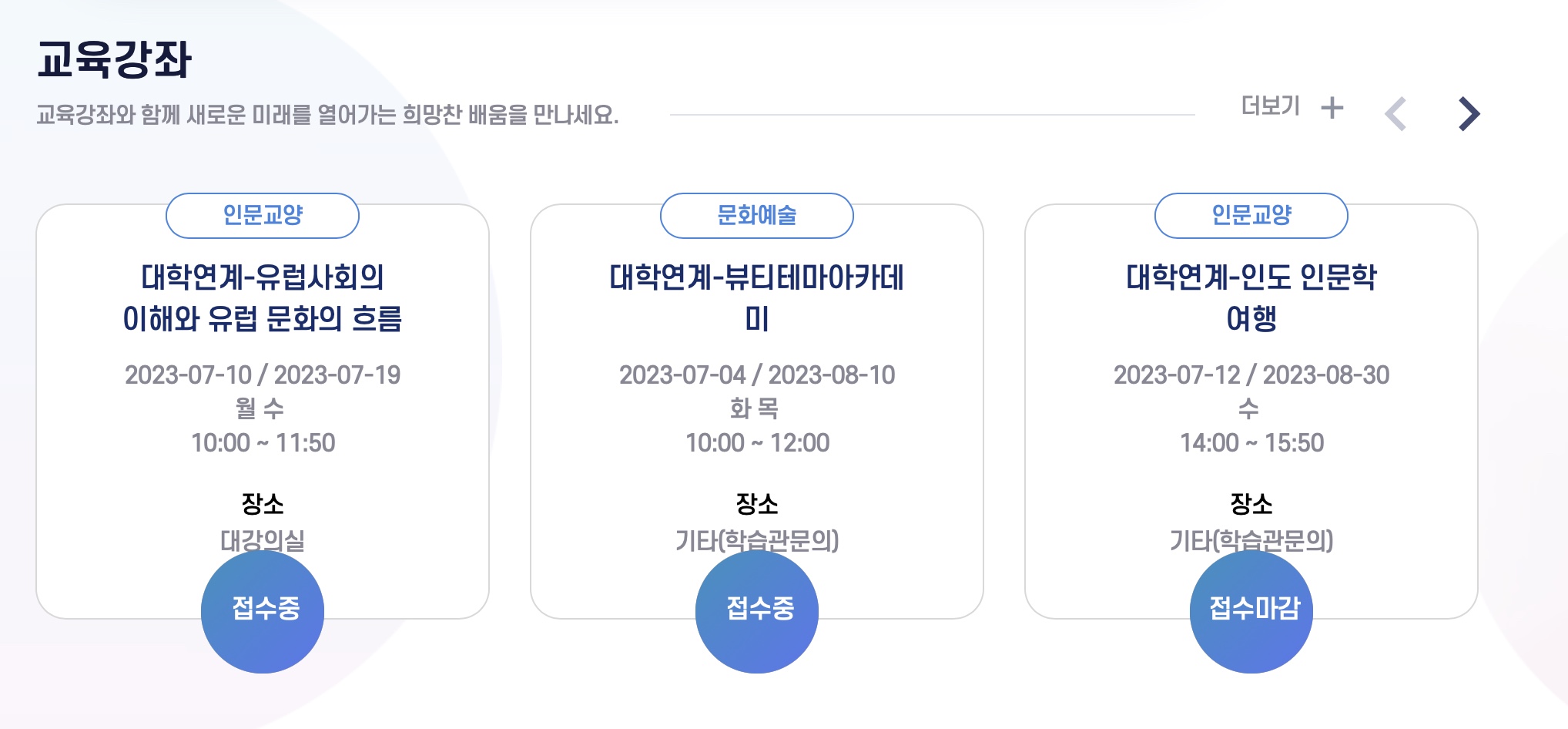Viewport: 1568px width, 729px height.
Task: Click date range 2023-07-04 / 2023-08-10
Action: (757, 375)
